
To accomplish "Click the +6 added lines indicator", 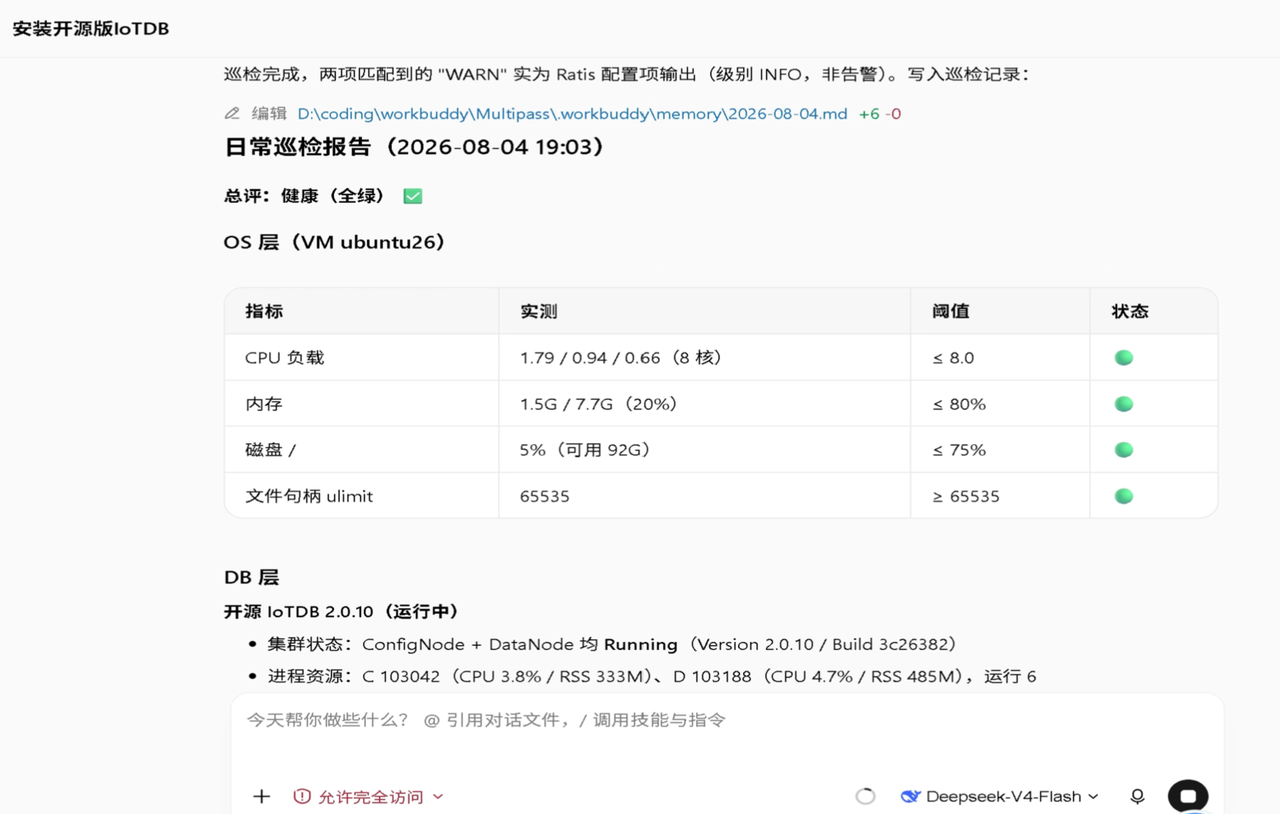I will click(869, 114).
